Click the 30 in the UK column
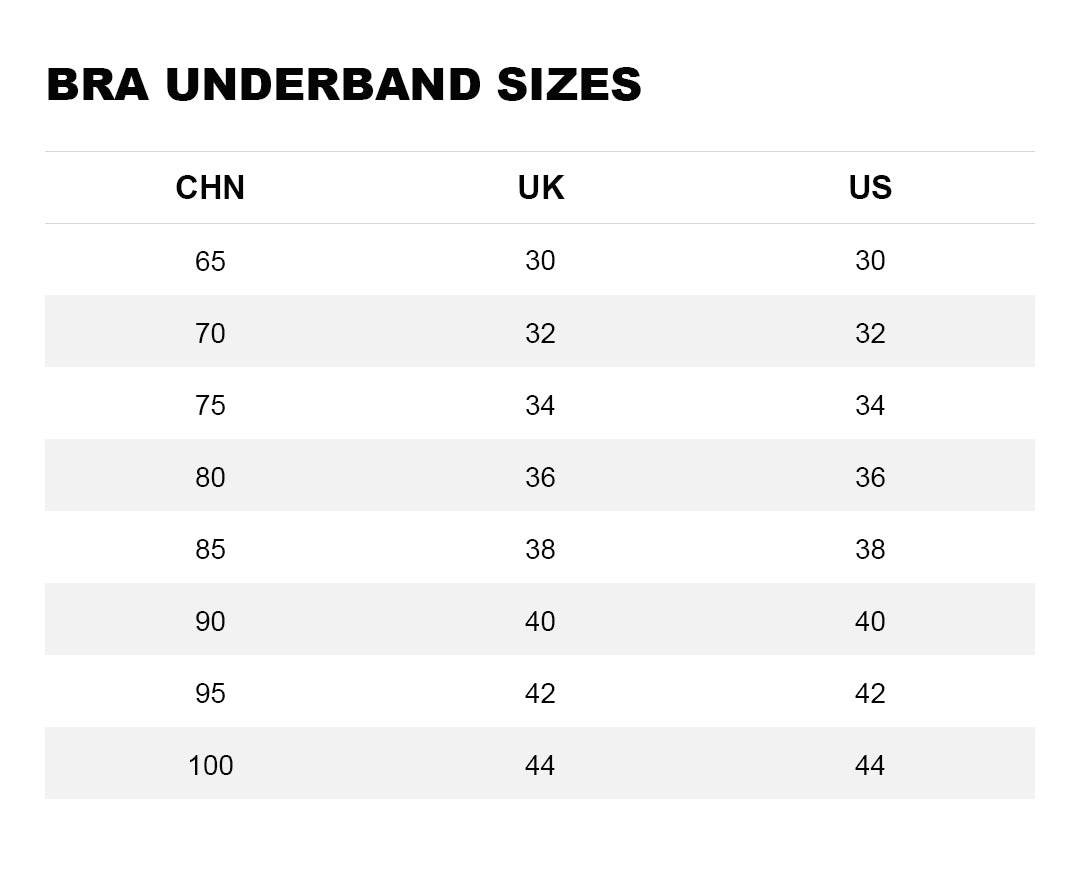Screen dimensions: 1080x892 pyautogui.click(x=540, y=261)
